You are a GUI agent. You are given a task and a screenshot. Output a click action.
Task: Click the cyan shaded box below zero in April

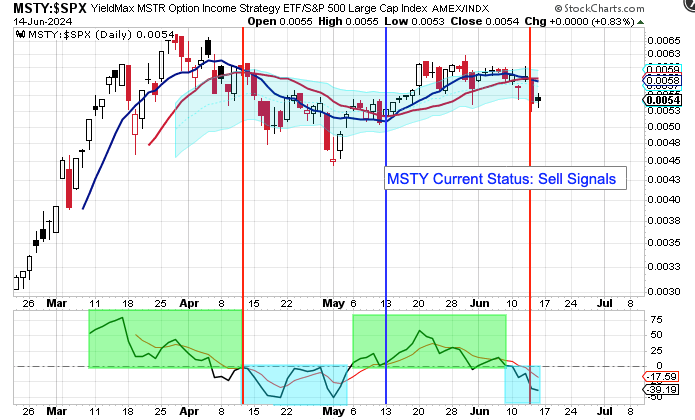(295, 385)
